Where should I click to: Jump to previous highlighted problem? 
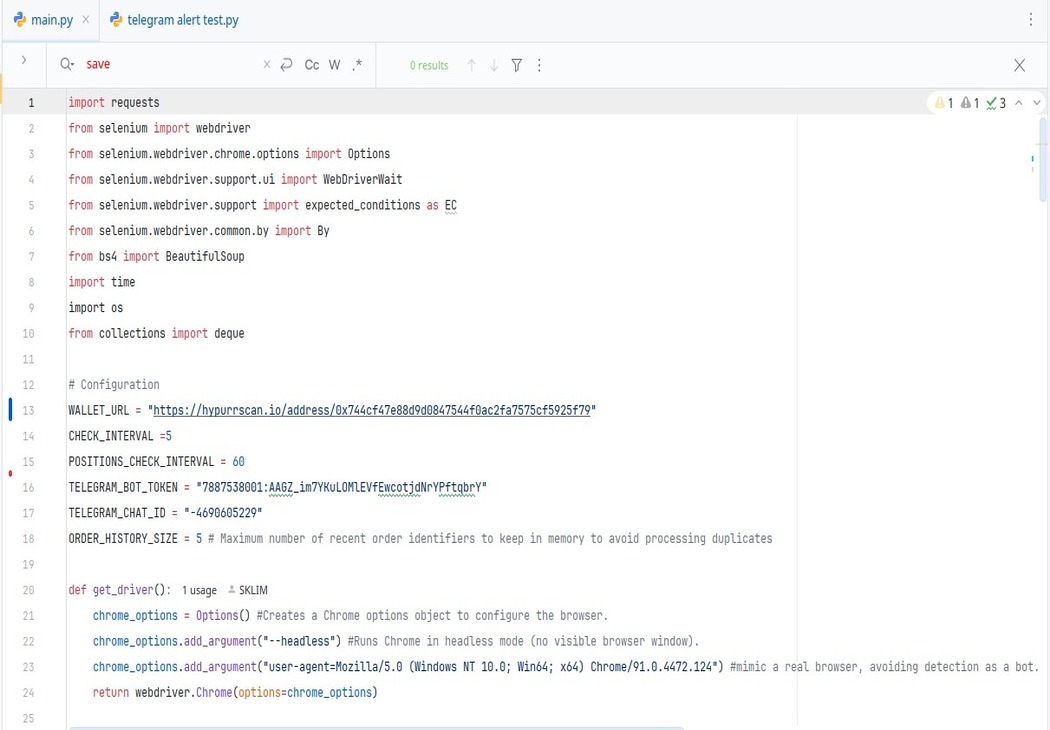pos(1019,103)
